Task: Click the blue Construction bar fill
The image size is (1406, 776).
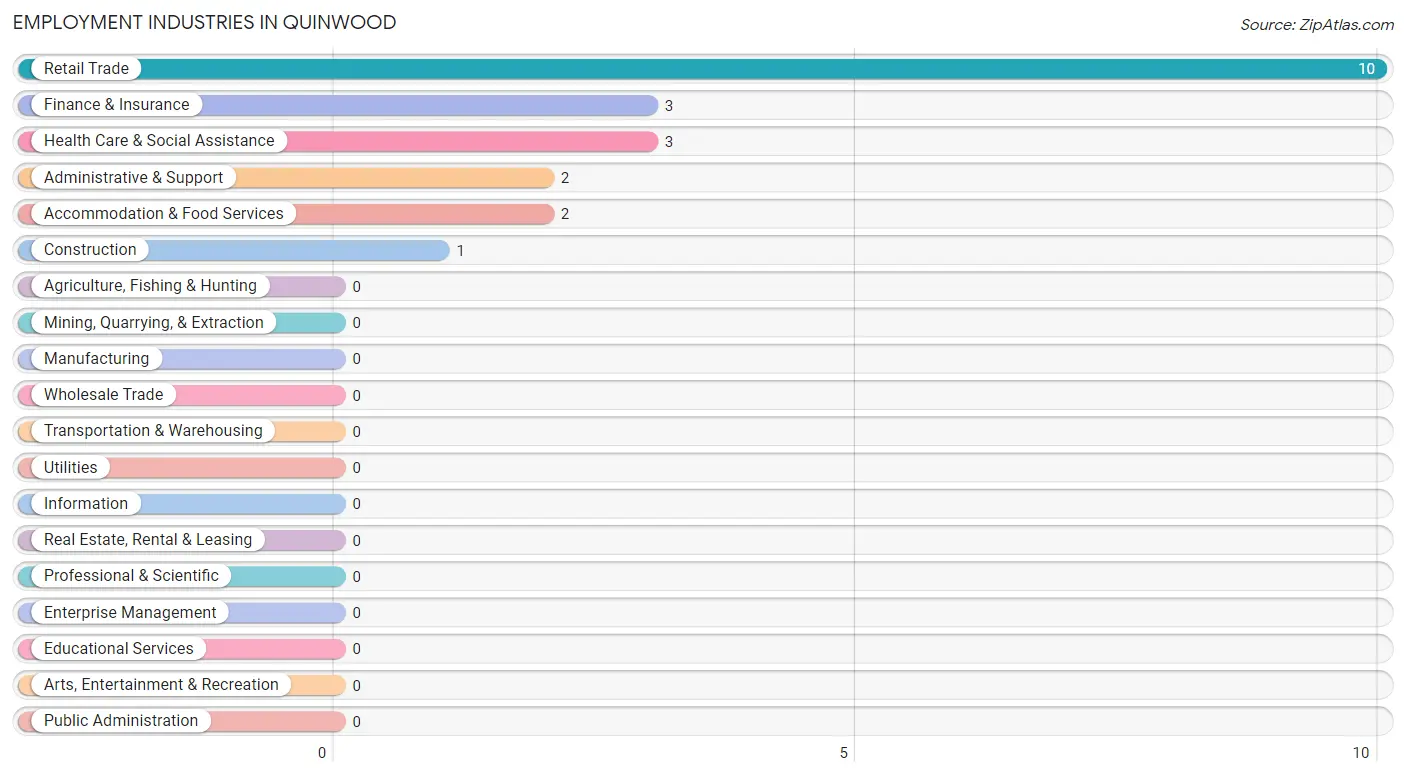Action: tap(234, 250)
